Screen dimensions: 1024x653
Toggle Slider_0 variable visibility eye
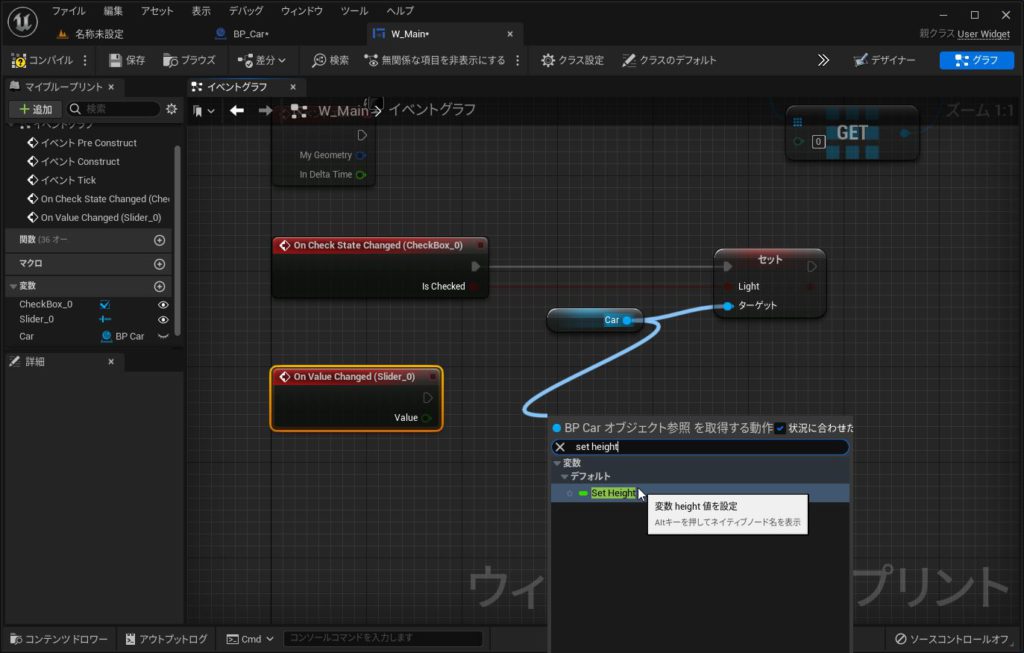pyautogui.click(x=163, y=320)
